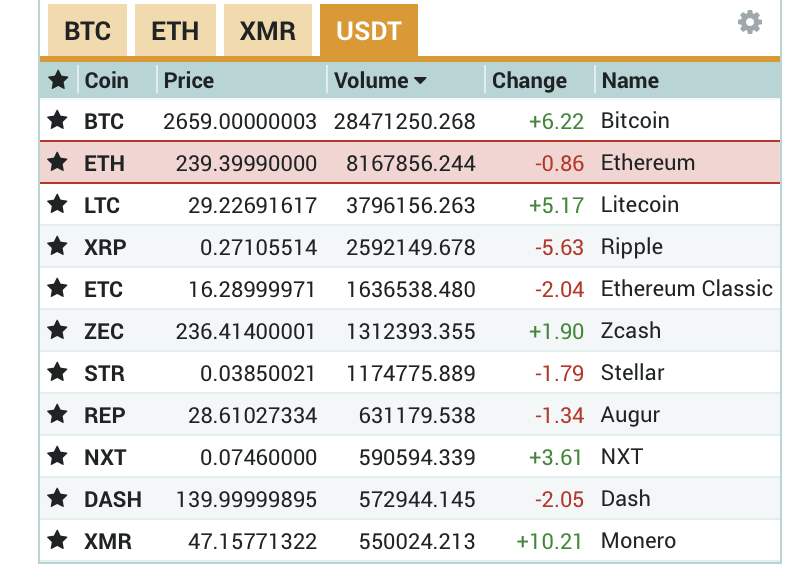Star the REP coin as favorite
The height and width of the screenshot is (582, 796).
pos(58,415)
